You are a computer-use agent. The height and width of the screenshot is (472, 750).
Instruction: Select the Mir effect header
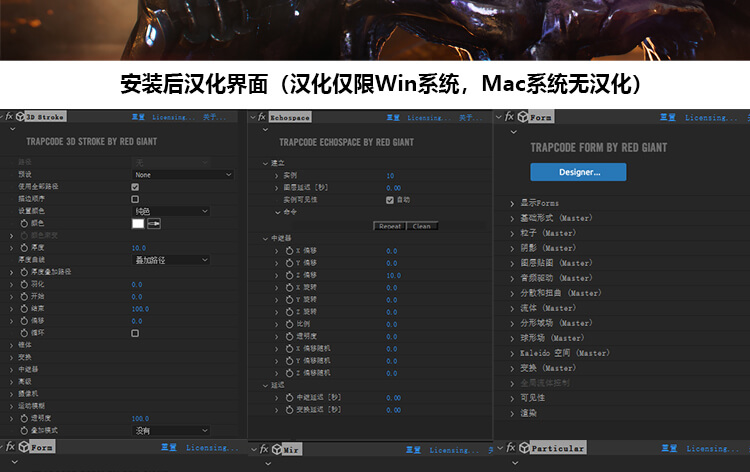291,450
